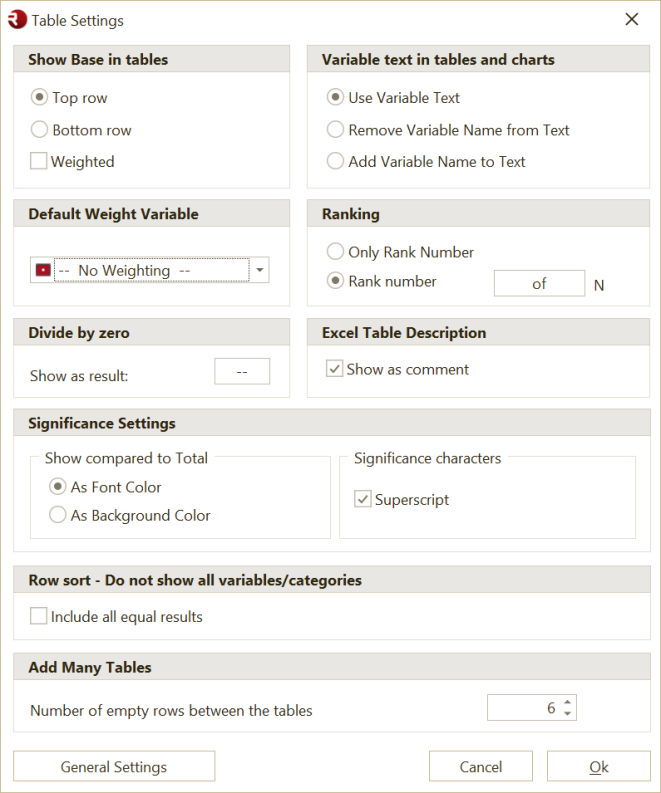Click the Rank number 'of' text field

click(x=539, y=284)
